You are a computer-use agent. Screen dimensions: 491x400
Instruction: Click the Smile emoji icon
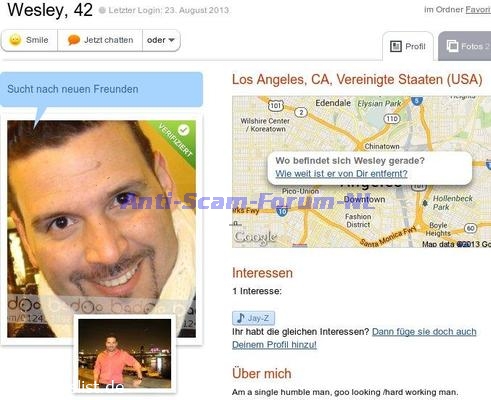(15, 40)
